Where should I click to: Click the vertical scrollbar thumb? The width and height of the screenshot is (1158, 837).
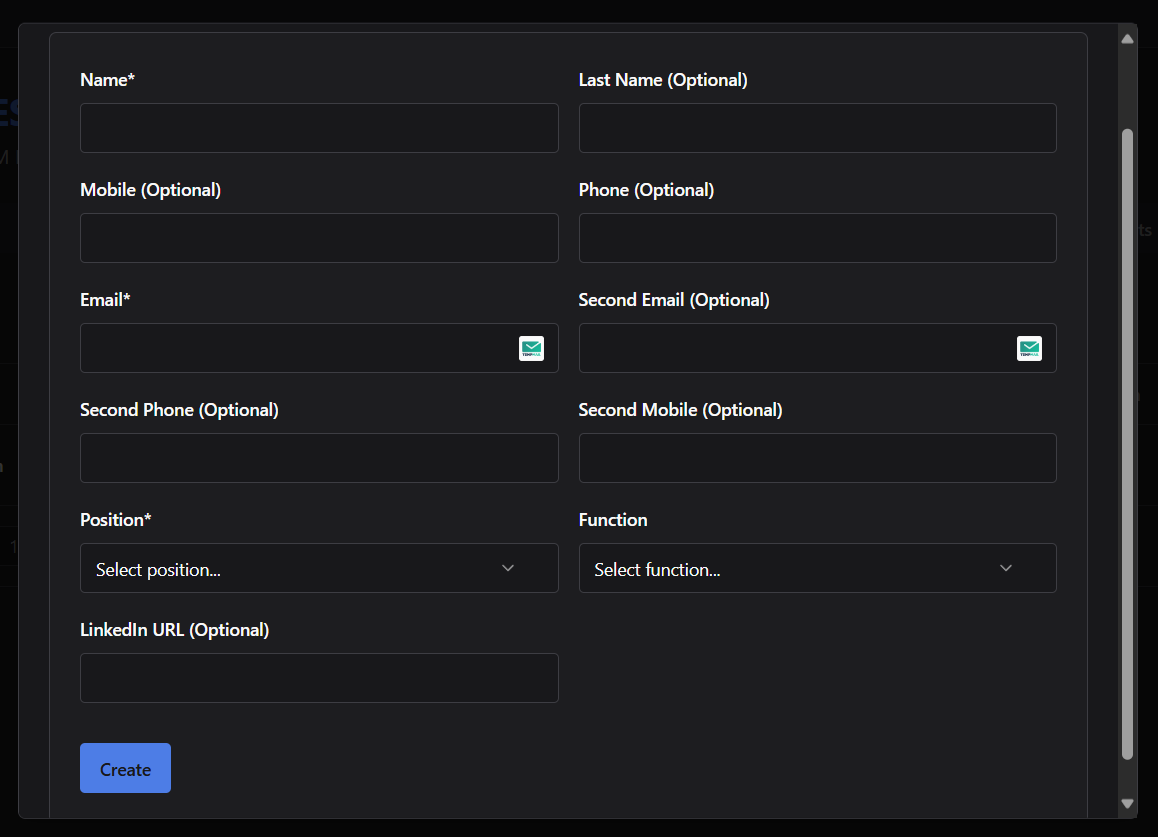point(1127,440)
